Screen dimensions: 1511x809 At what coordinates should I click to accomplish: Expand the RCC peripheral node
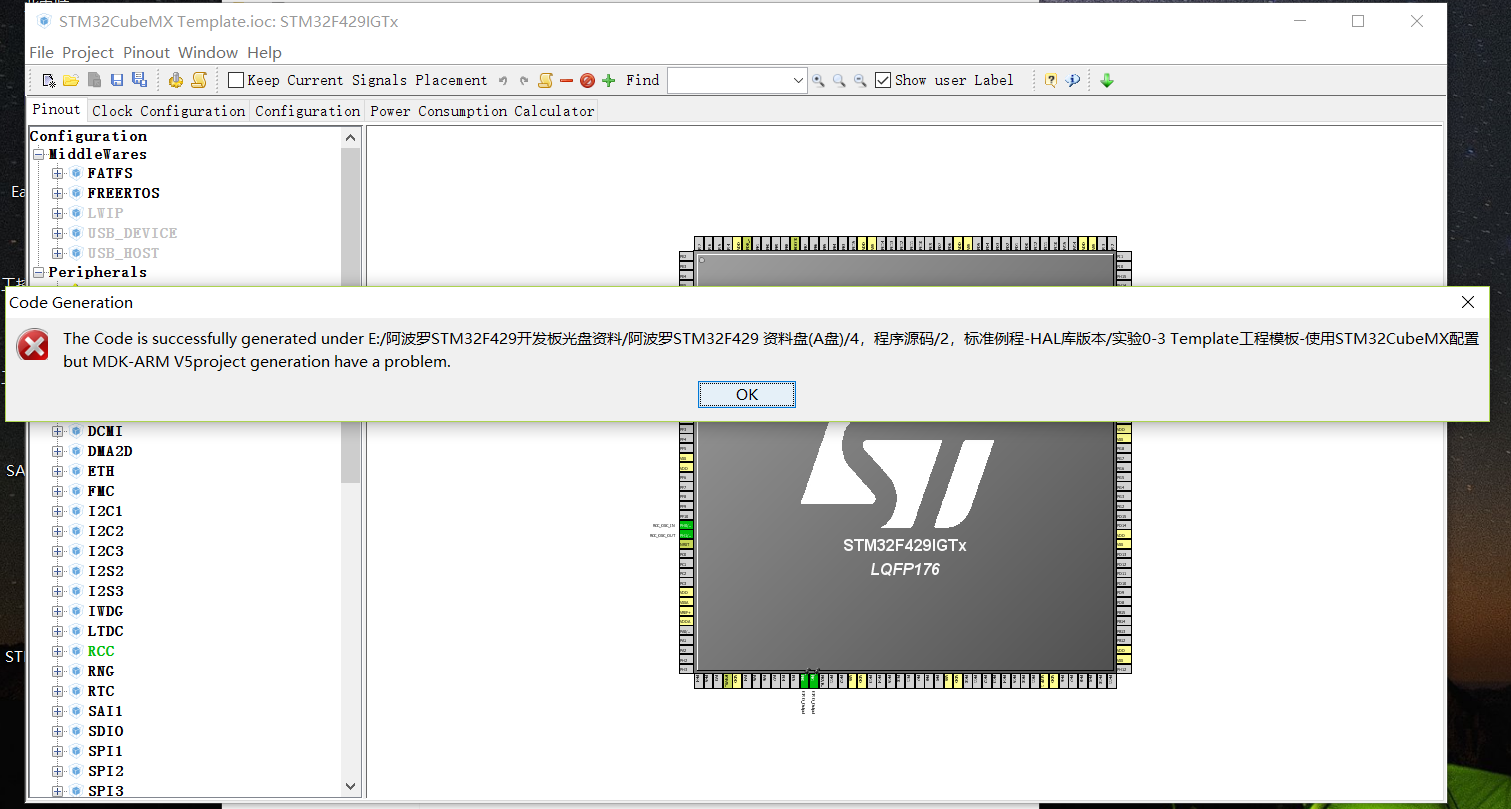57,651
